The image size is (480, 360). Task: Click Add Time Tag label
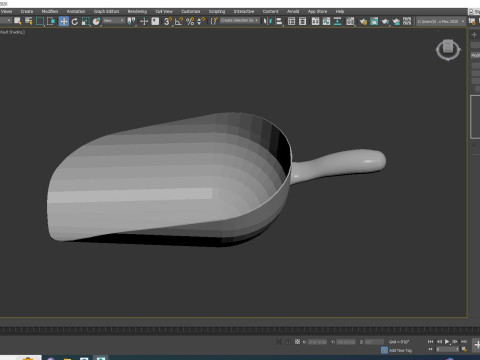(400, 350)
